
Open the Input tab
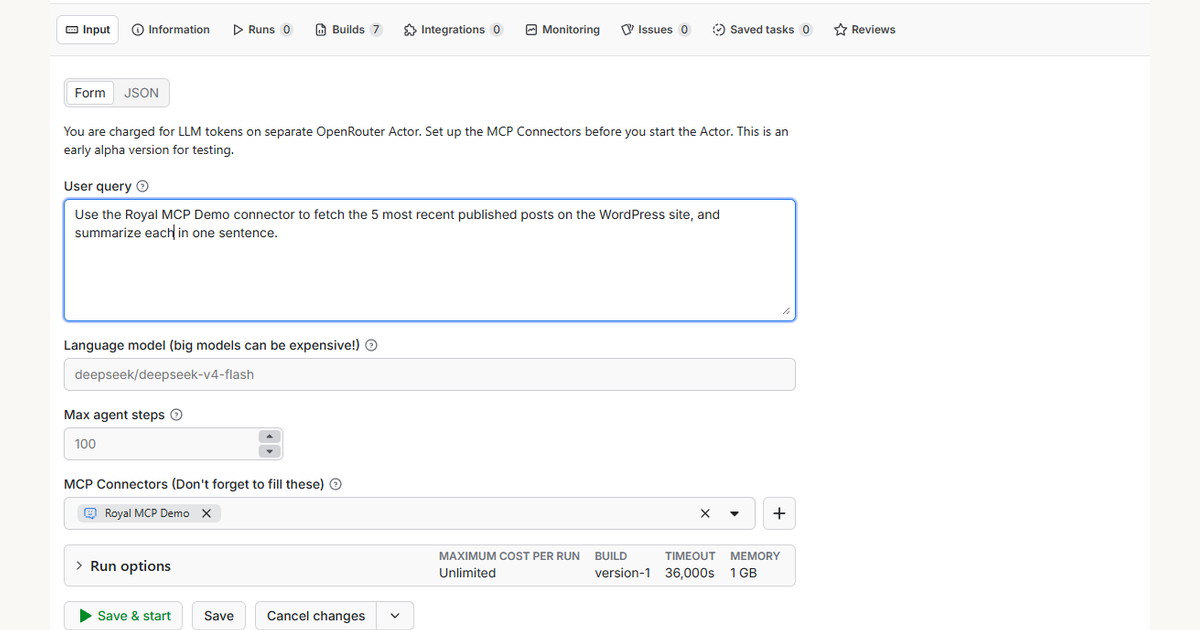click(87, 30)
